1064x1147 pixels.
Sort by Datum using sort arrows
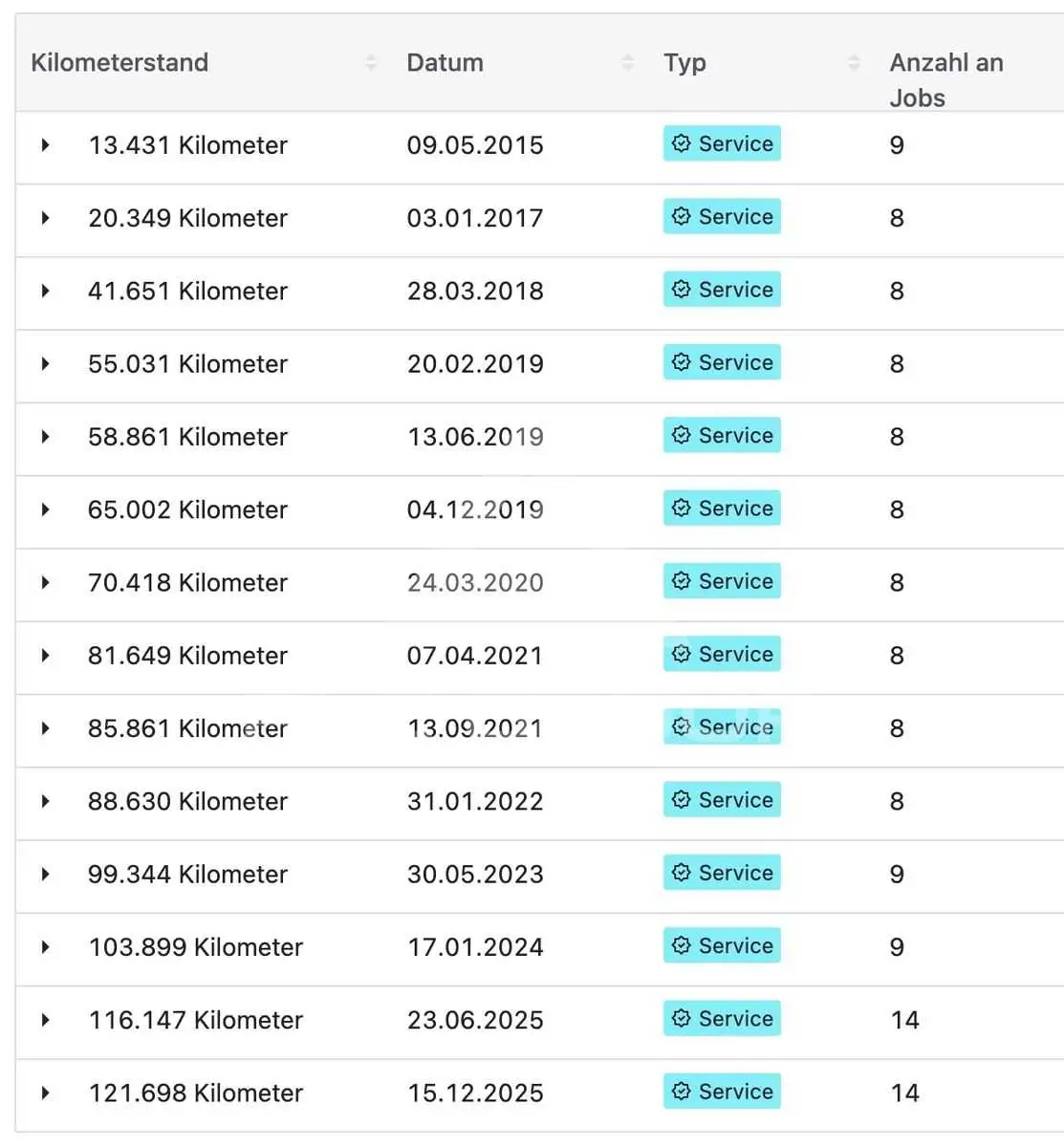(627, 63)
